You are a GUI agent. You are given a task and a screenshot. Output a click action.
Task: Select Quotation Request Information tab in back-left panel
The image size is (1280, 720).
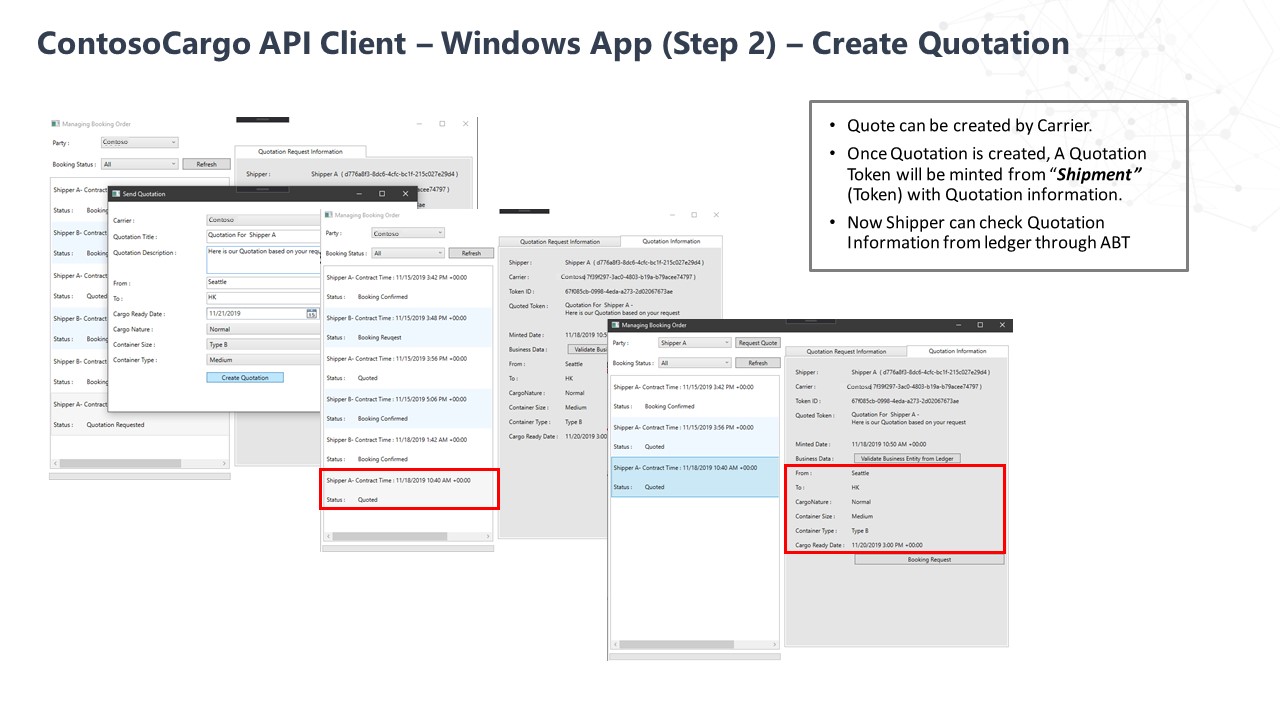(300, 152)
